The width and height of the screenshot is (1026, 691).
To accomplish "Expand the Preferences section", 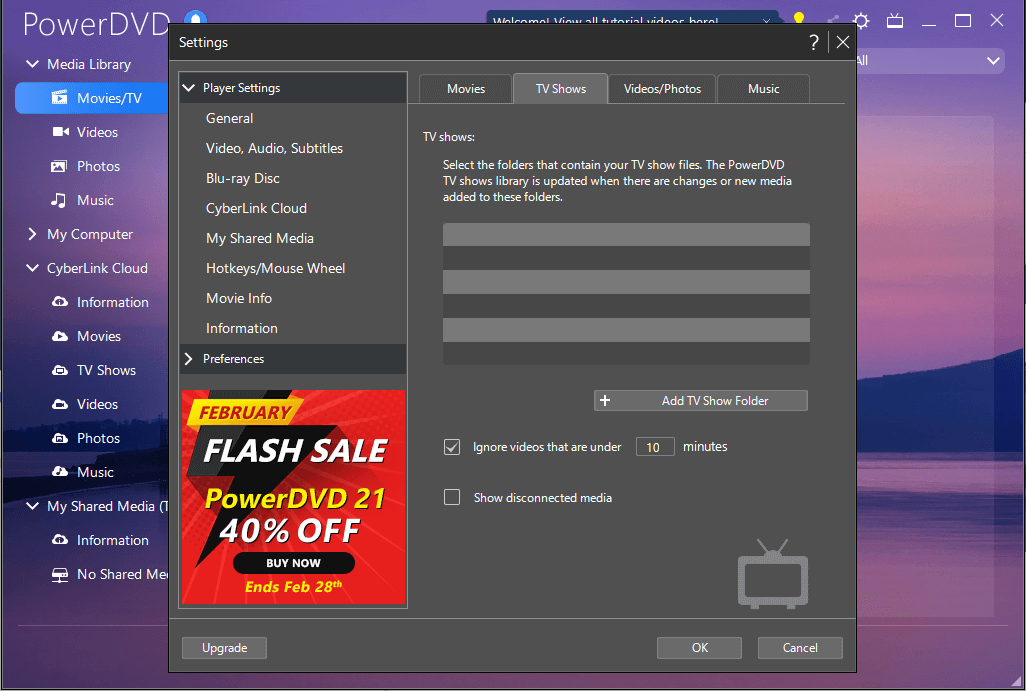I will click(189, 359).
